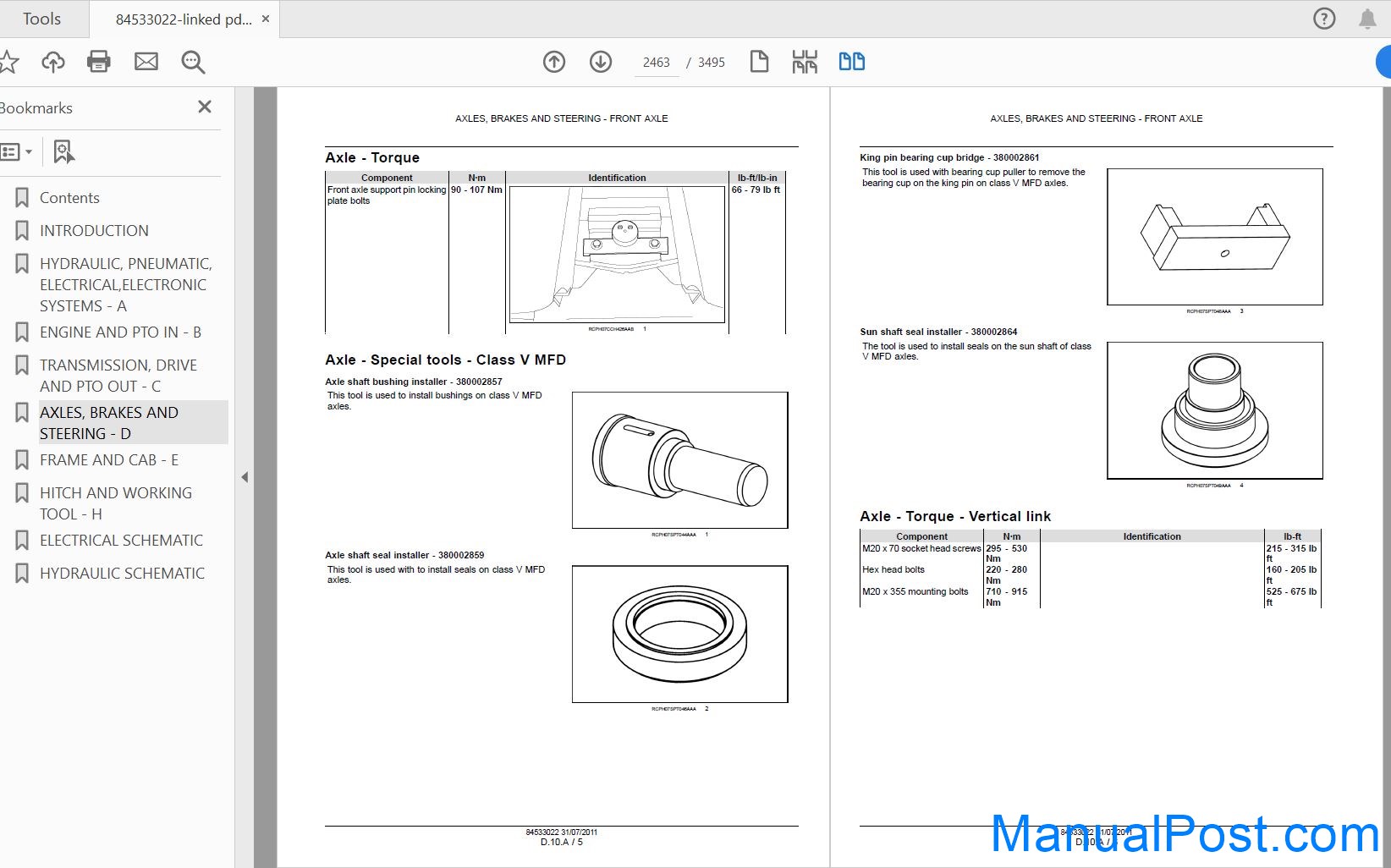Click the 66 - 79 lb ft cell

click(756, 190)
